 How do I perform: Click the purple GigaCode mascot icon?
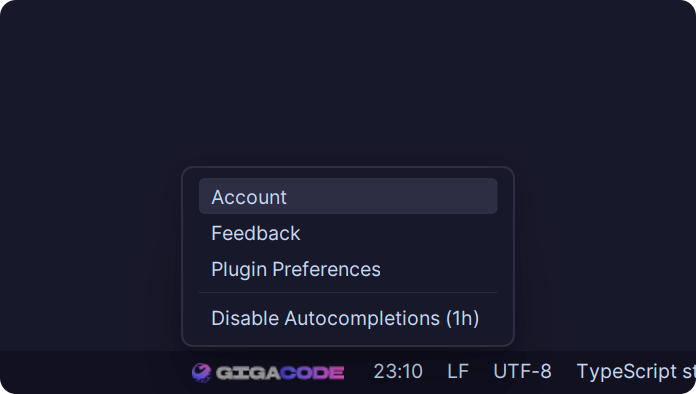click(x=201, y=372)
